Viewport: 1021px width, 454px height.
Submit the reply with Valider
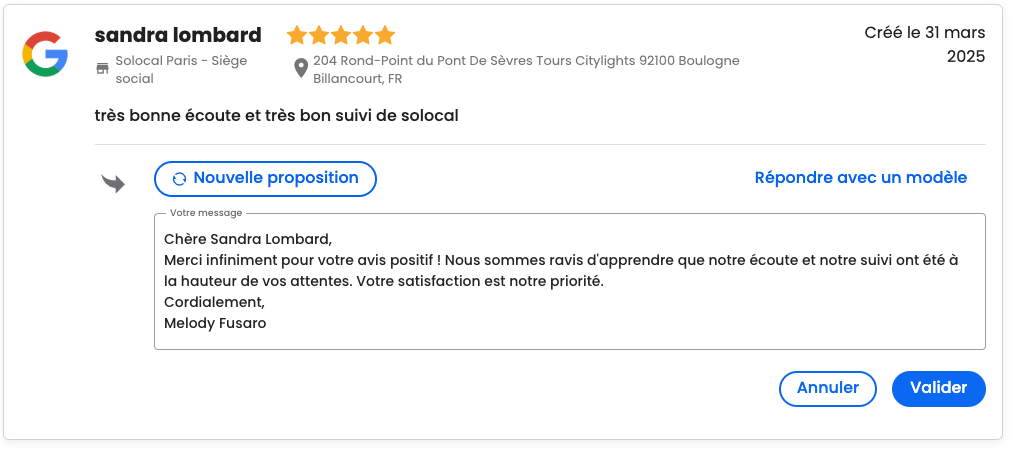point(938,389)
